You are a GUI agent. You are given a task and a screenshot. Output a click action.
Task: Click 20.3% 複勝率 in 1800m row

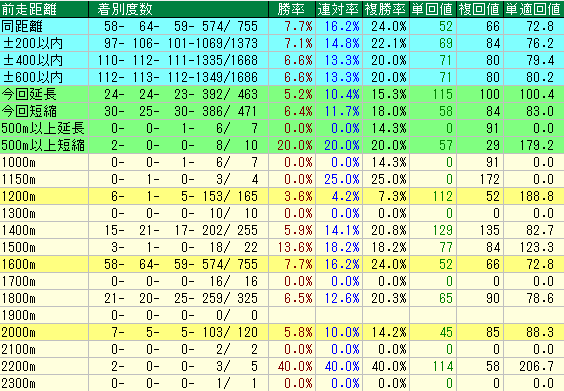pyautogui.click(x=389, y=298)
